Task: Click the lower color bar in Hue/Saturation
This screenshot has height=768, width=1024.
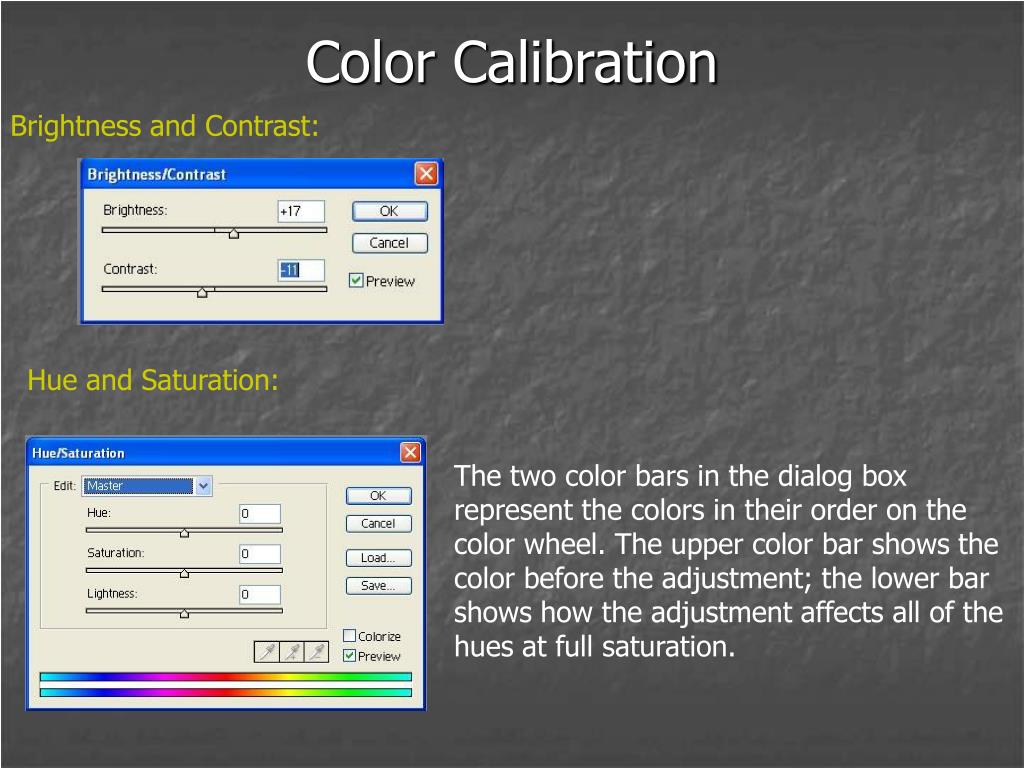Action: [x=226, y=692]
